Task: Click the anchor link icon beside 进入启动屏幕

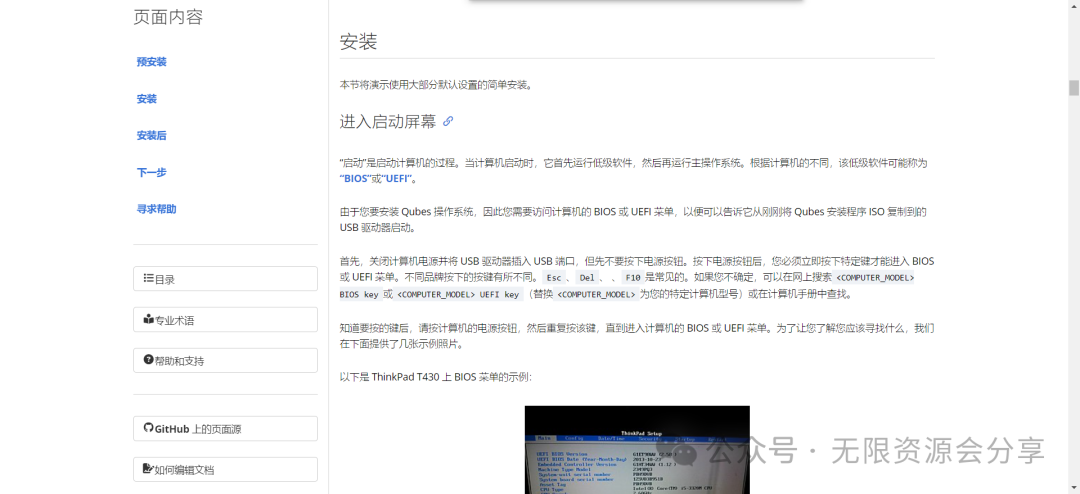Action: [448, 121]
